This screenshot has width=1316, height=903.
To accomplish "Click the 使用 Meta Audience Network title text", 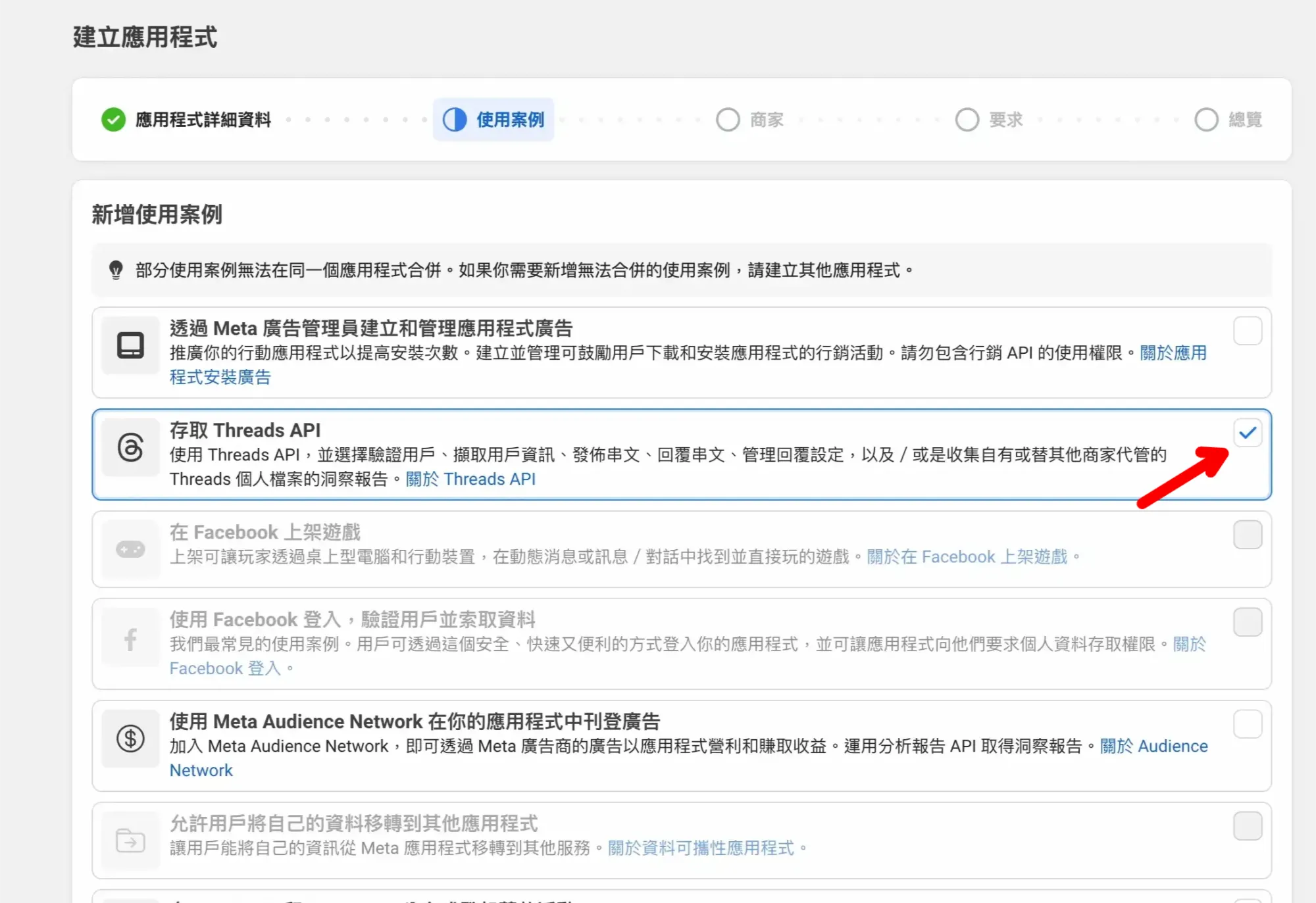I will (x=415, y=721).
